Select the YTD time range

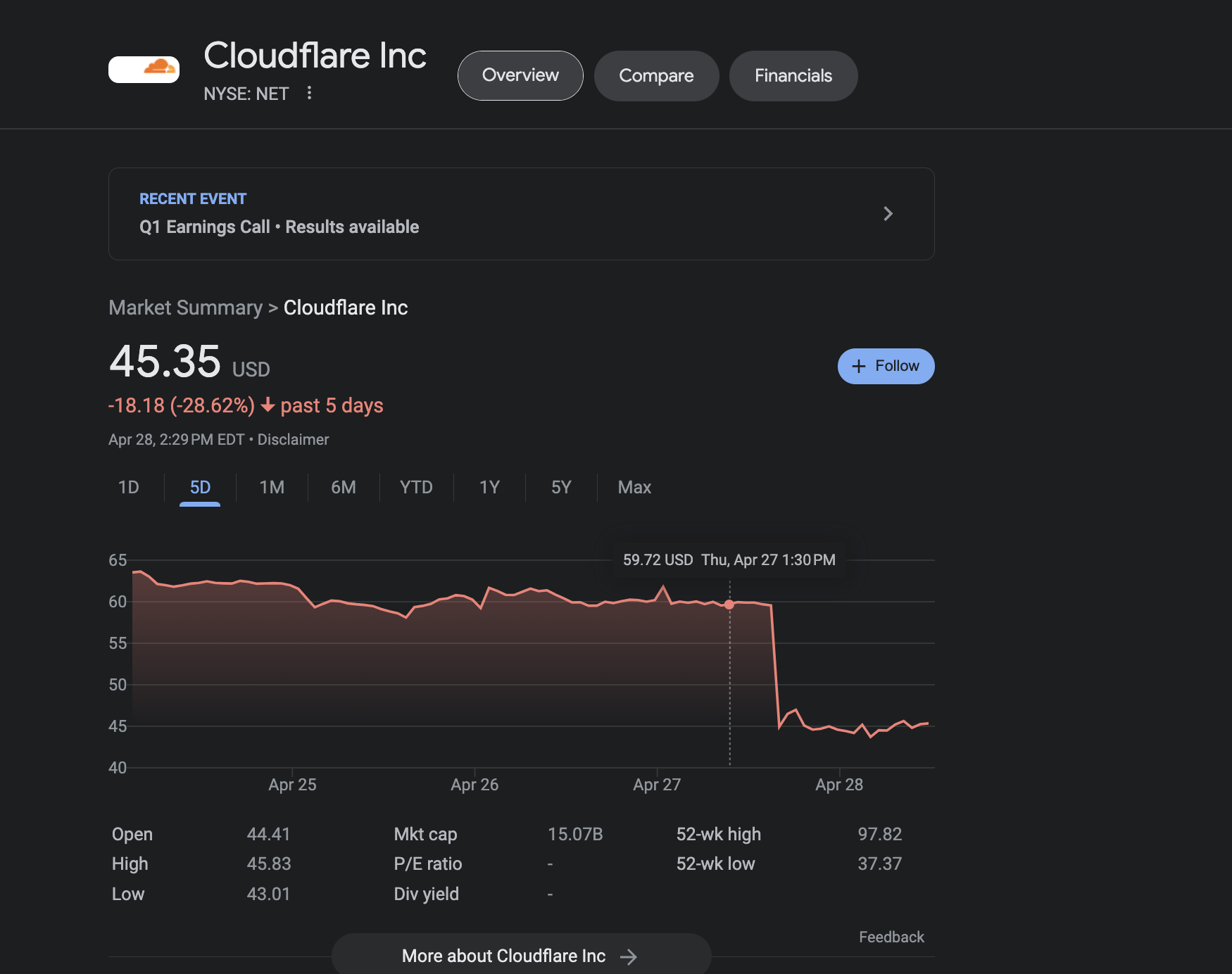(x=416, y=487)
